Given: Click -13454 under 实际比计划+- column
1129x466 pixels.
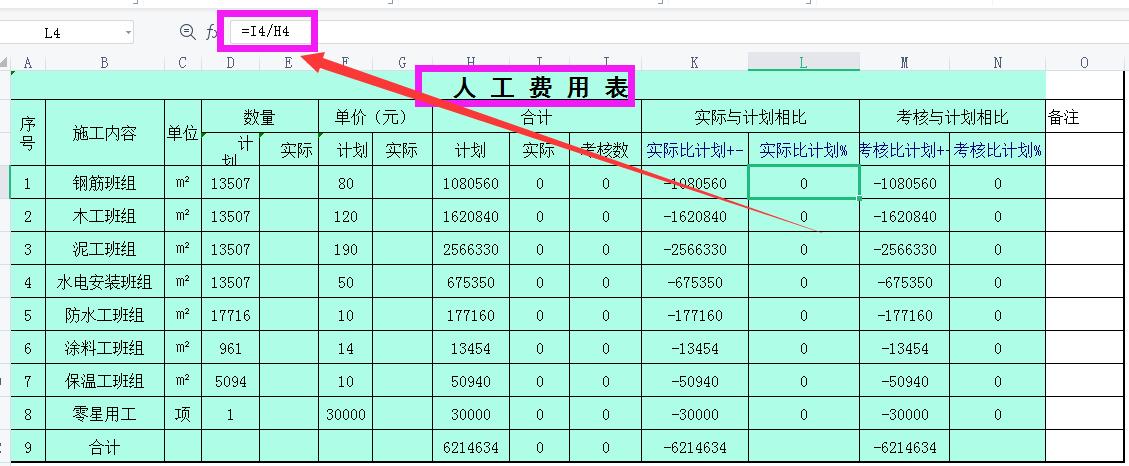Looking at the screenshot, I should [x=694, y=348].
